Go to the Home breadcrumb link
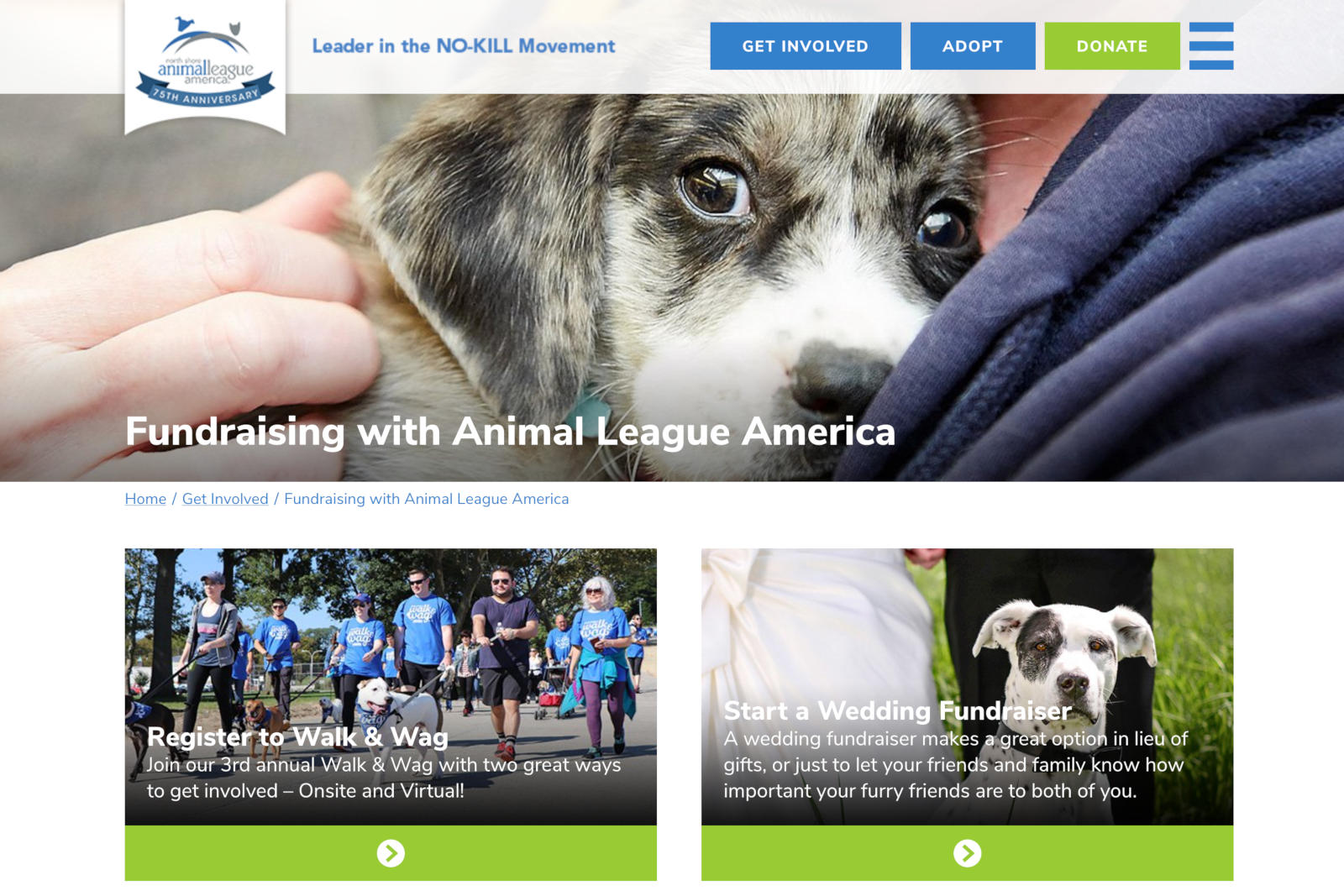Image resolution: width=1344 pixels, height=896 pixels. (145, 499)
